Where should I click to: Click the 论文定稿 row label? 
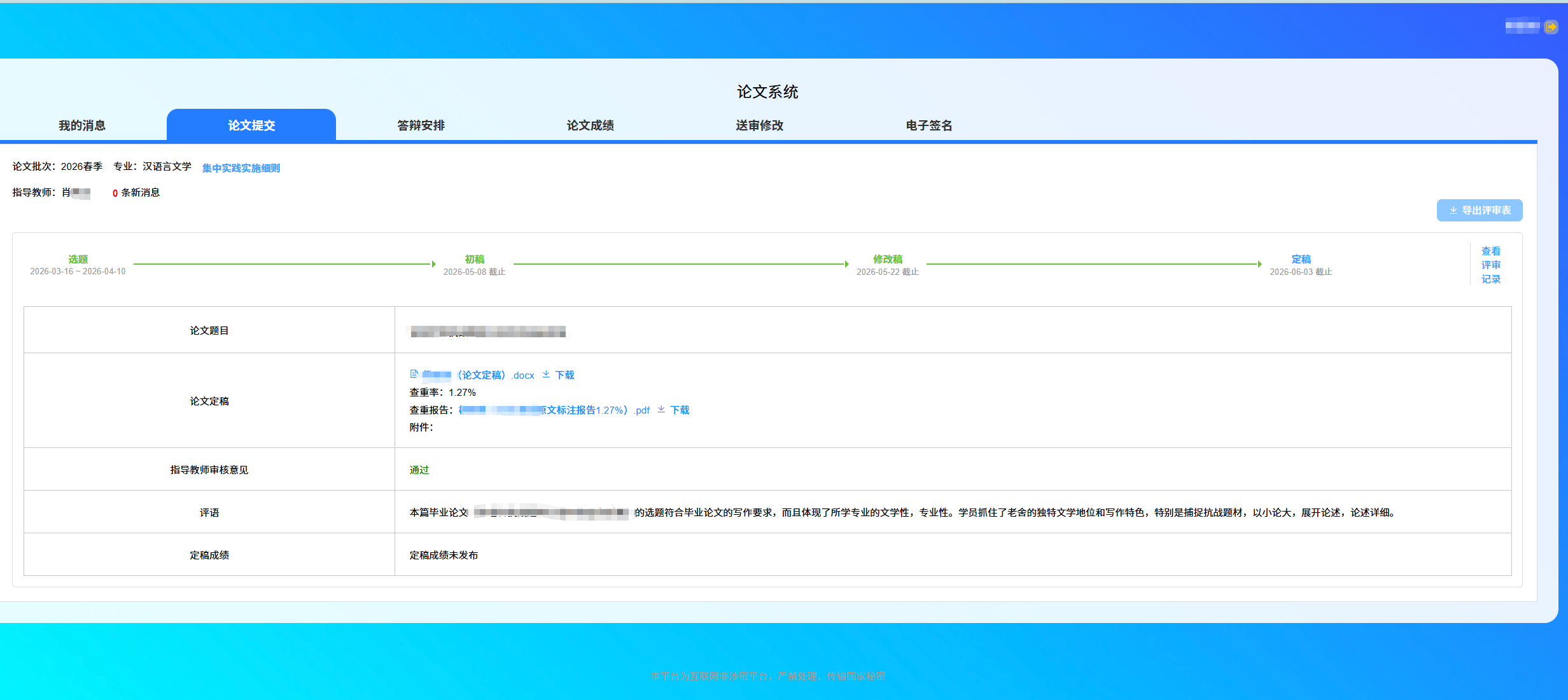point(209,401)
